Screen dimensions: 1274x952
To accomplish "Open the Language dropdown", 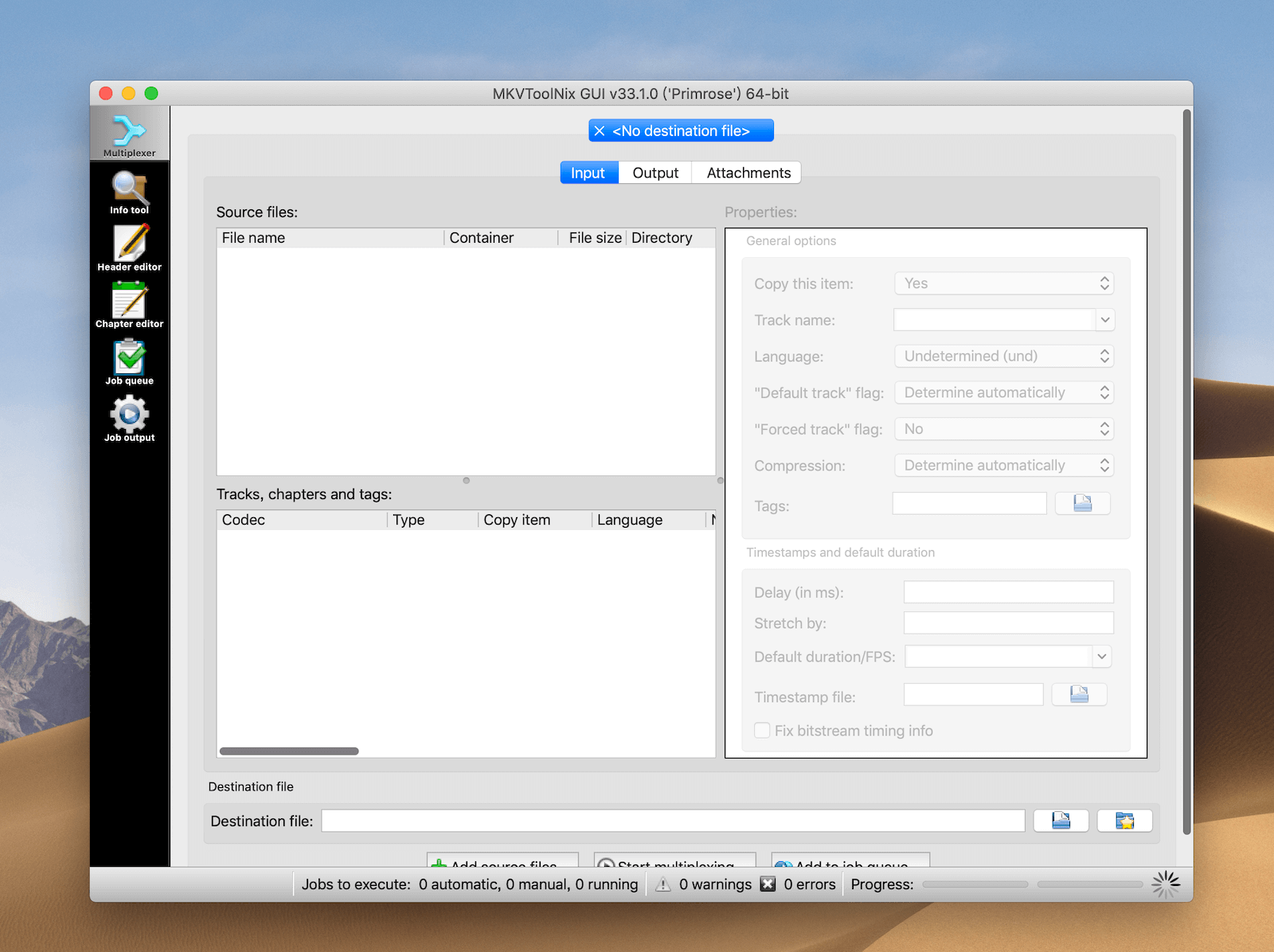I will point(1003,357).
